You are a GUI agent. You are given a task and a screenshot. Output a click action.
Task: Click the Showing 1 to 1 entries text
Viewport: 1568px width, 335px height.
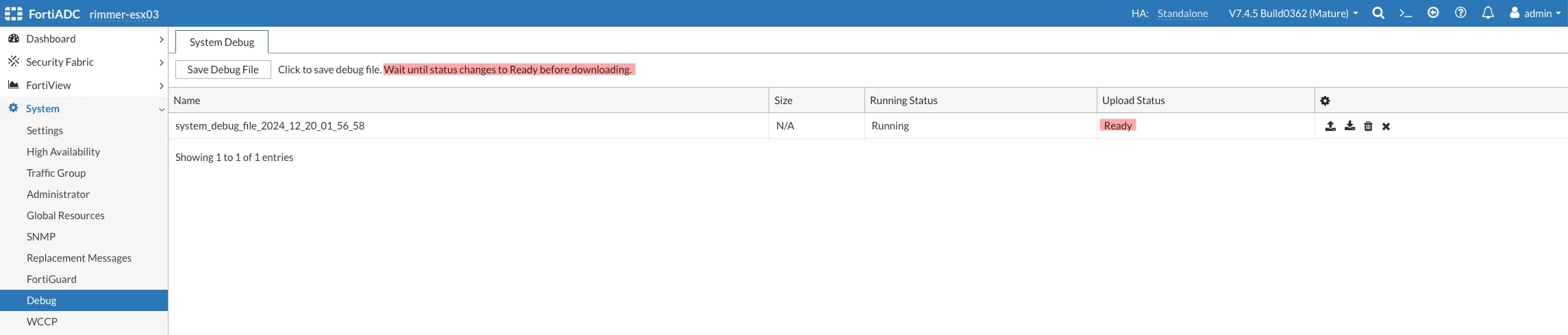click(234, 157)
